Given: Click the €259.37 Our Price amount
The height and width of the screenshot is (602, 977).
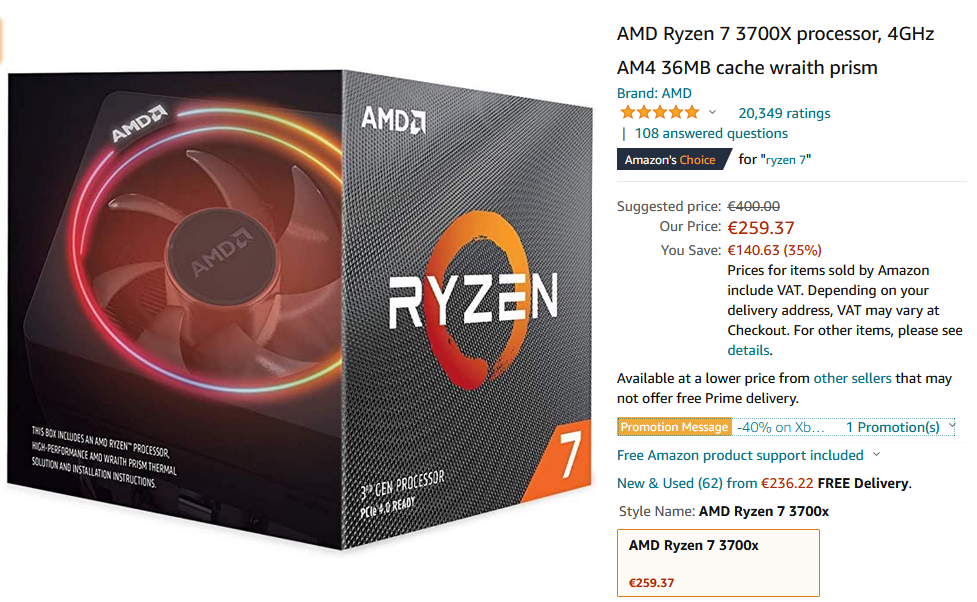Looking at the screenshot, I should click(x=761, y=228).
